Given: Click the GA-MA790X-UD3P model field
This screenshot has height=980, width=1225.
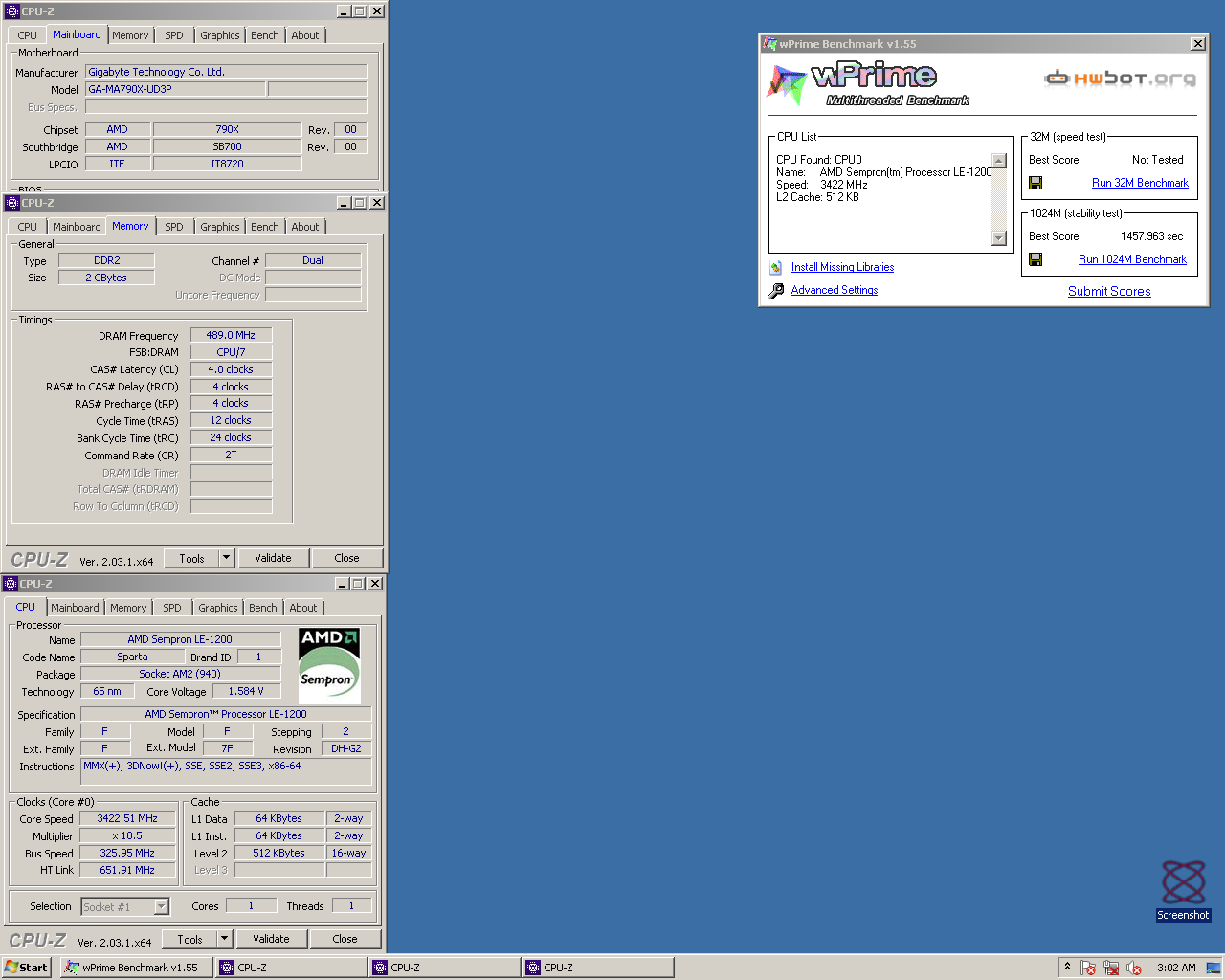Looking at the screenshot, I should [175, 89].
